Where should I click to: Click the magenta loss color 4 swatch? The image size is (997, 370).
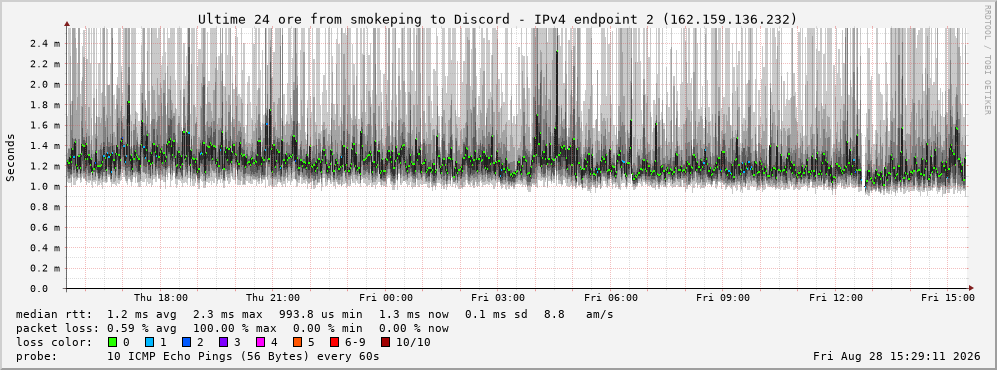[260, 343]
